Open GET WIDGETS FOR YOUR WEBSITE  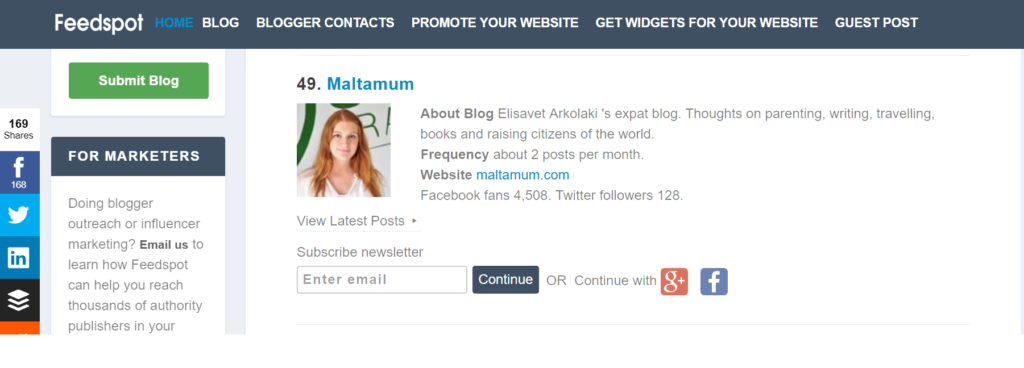(707, 23)
